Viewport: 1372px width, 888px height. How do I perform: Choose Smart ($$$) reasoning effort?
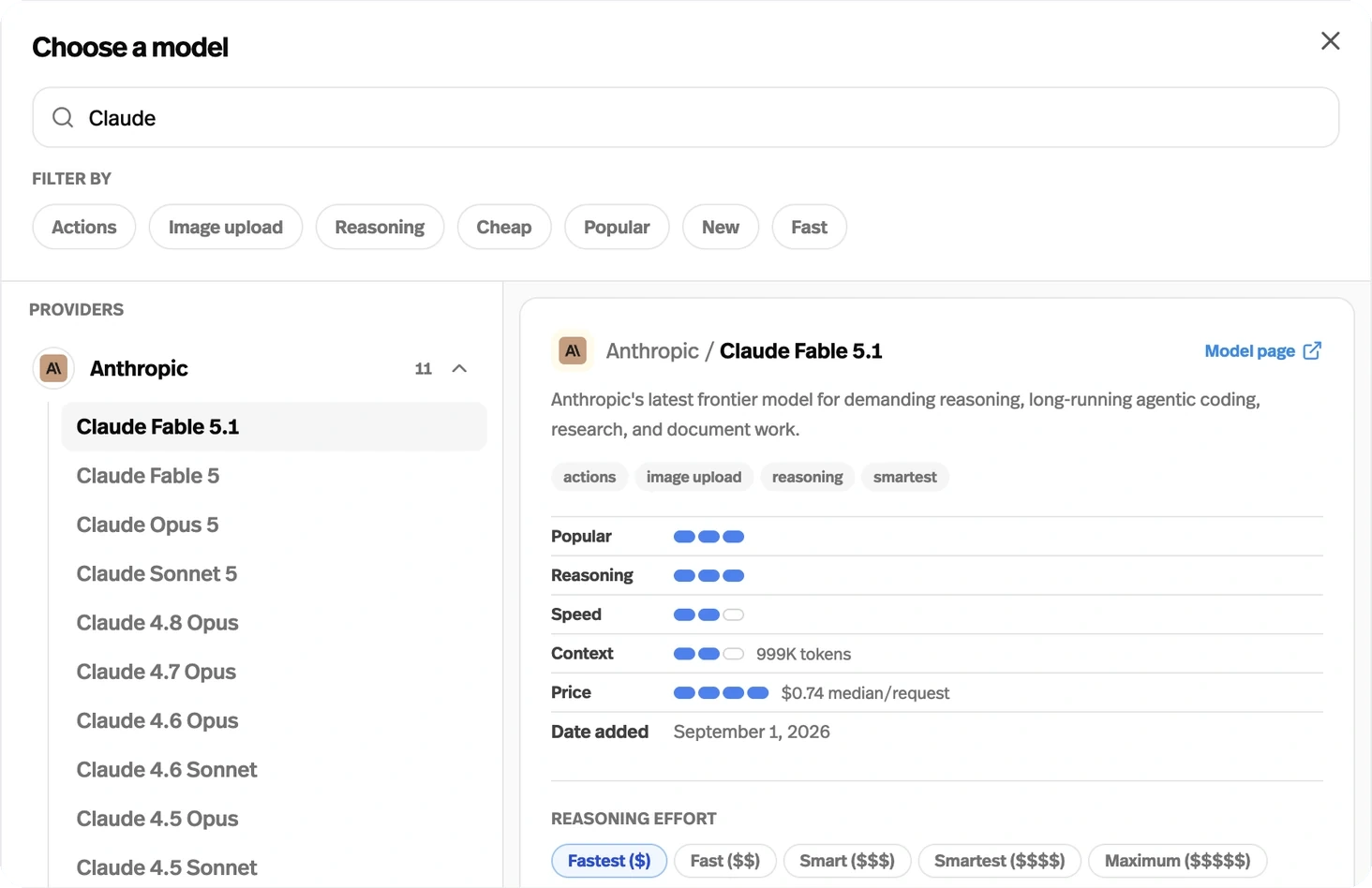(847, 861)
